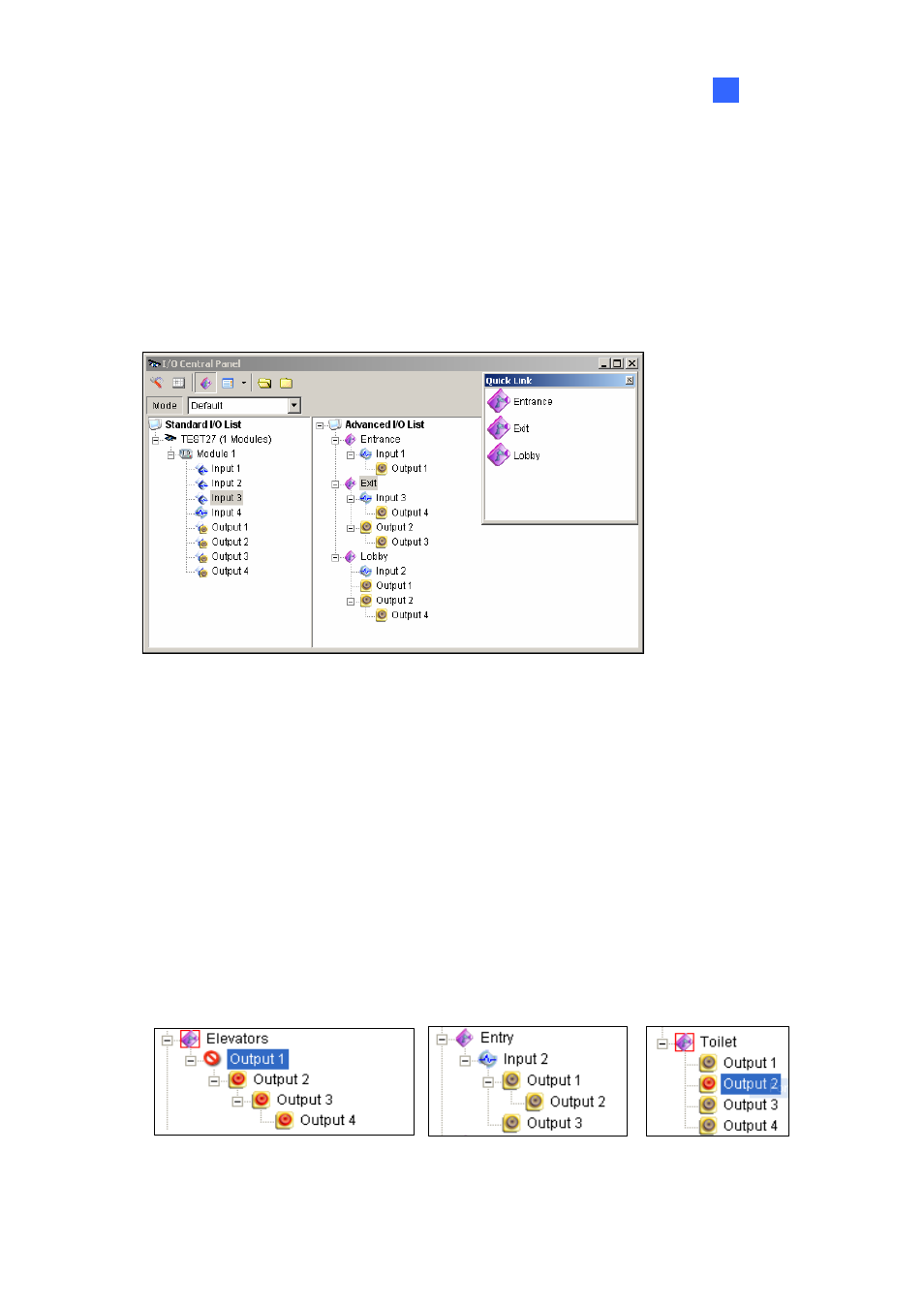Image resolution: width=924 pixels, height=1308 pixels.
Task: Select Output 1 in Standard I/O List
Action: 230,527
